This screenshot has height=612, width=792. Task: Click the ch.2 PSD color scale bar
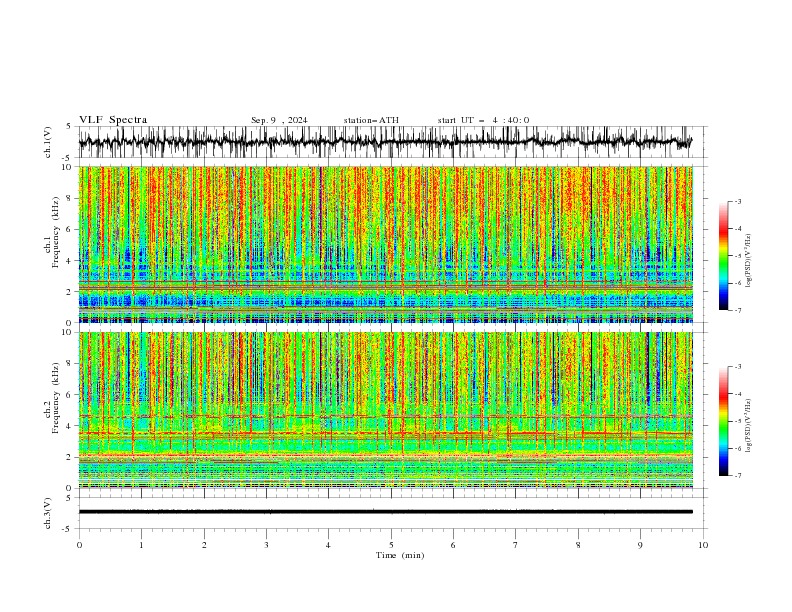(724, 421)
